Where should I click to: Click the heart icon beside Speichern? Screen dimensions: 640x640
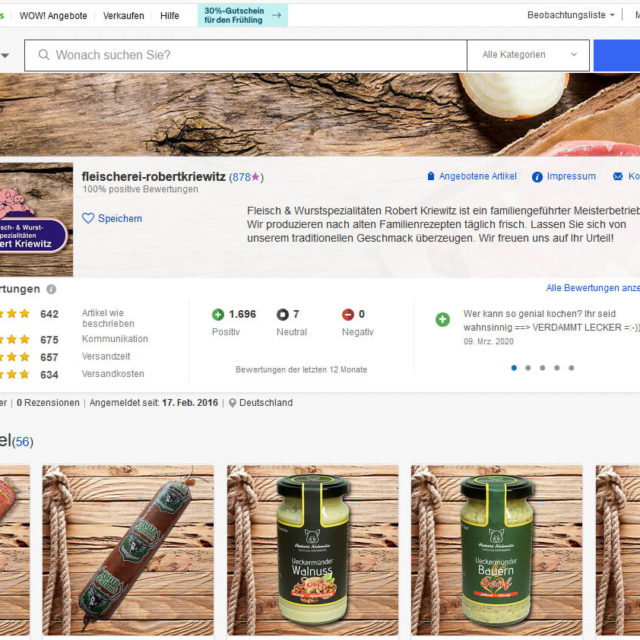88,218
